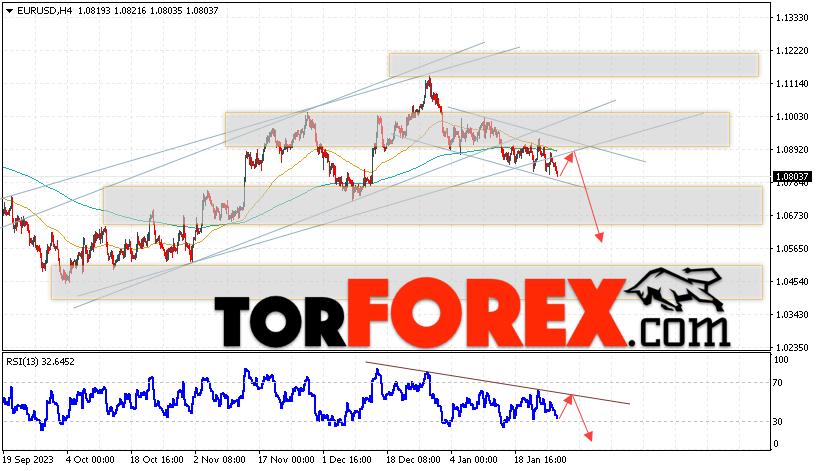The image size is (816, 471).
Task: Select the RSI(13) 32.6452 indicator label
Action: [40, 362]
